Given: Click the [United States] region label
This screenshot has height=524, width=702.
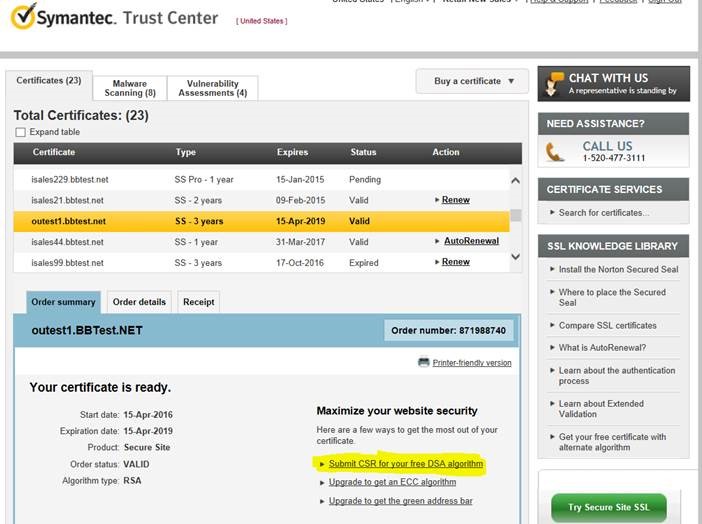Looking at the screenshot, I should coord(262,21).
